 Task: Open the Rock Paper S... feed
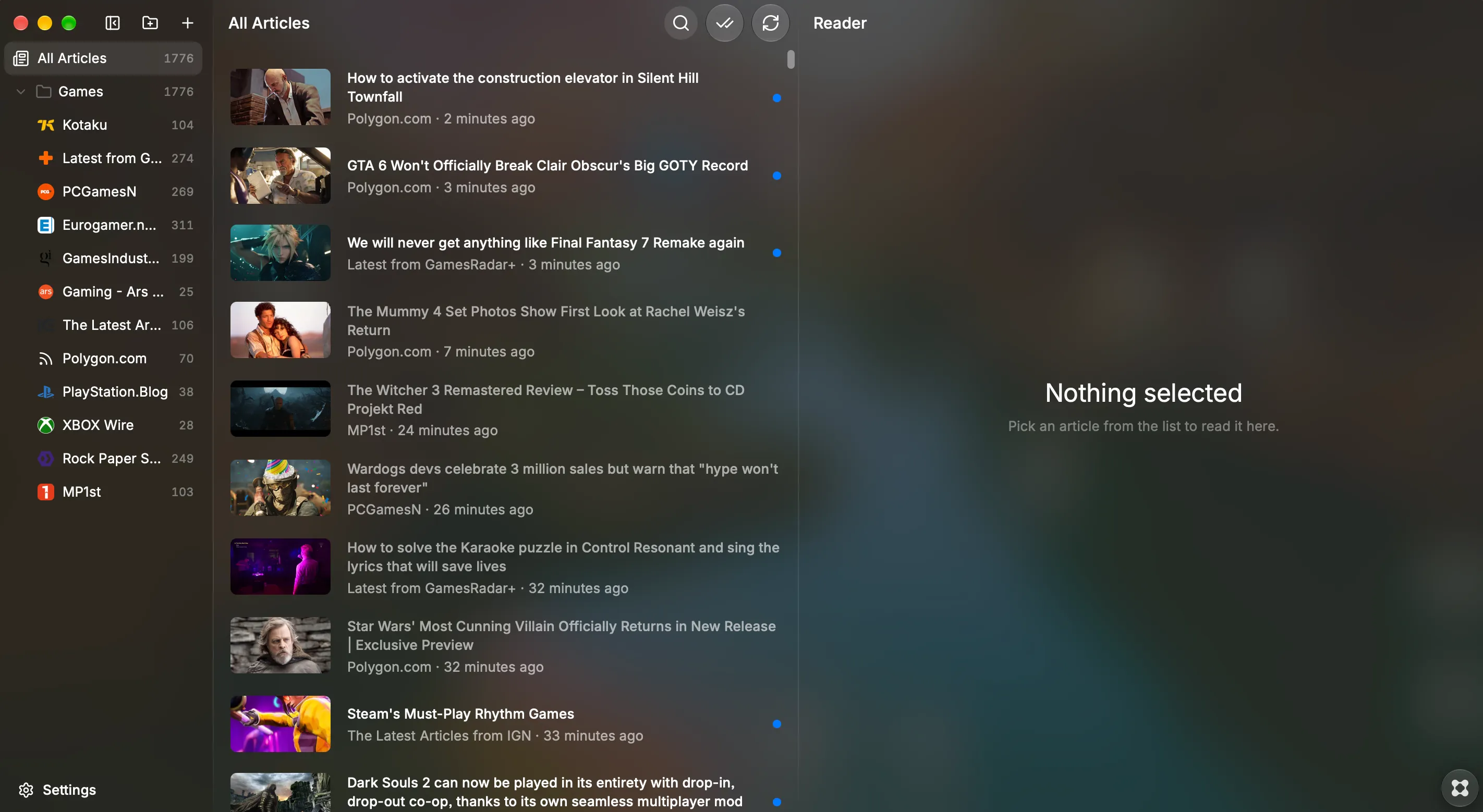(104, 459)
